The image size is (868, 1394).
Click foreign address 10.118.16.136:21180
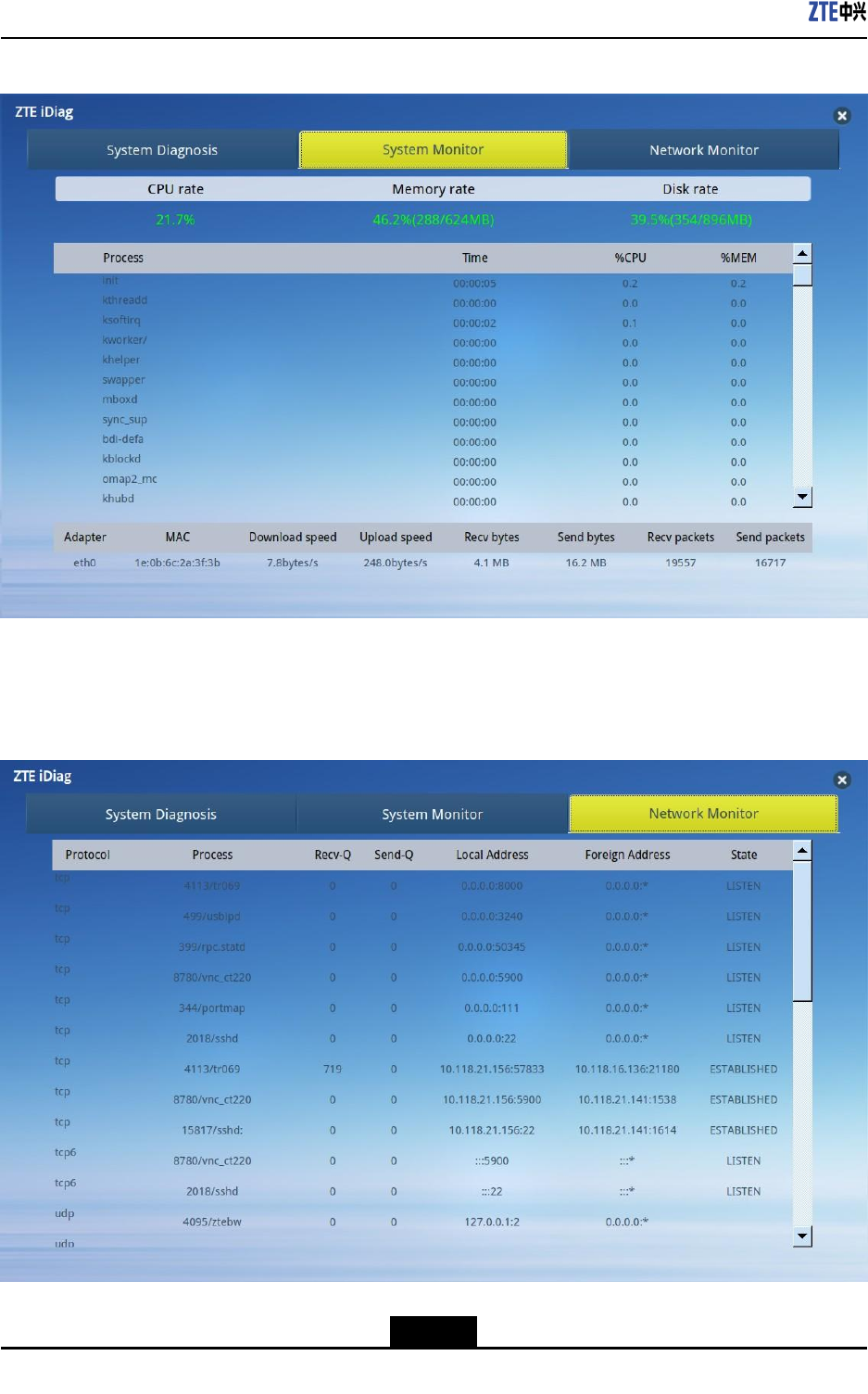627,1069
